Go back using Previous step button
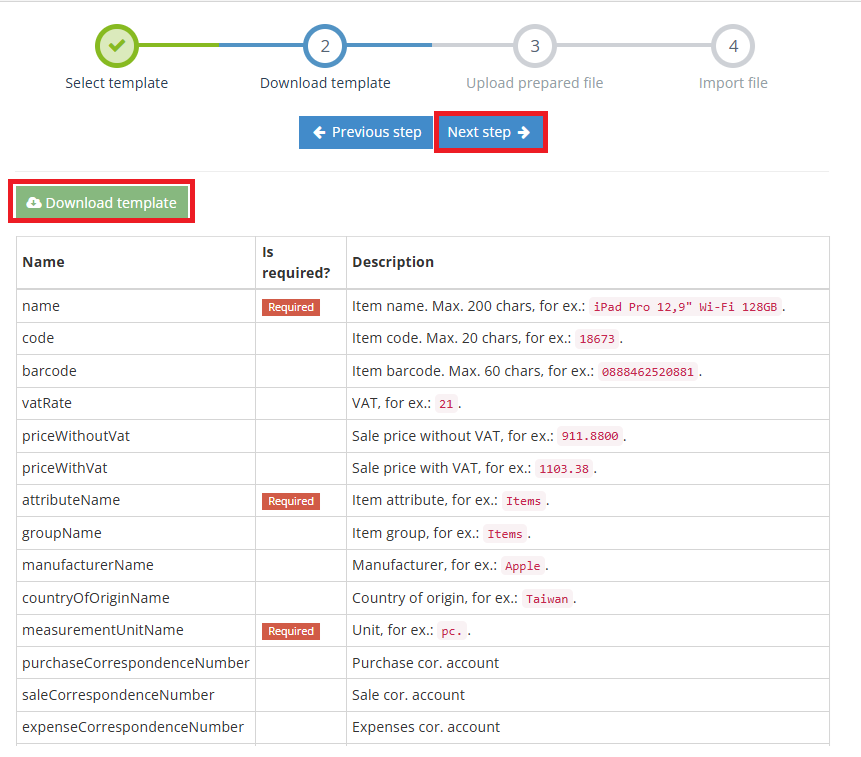 tap(365, 131)
